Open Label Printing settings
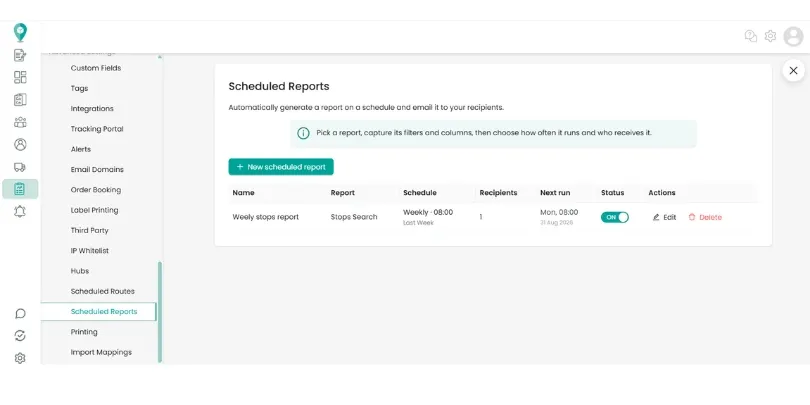 (x=95, y=210)
